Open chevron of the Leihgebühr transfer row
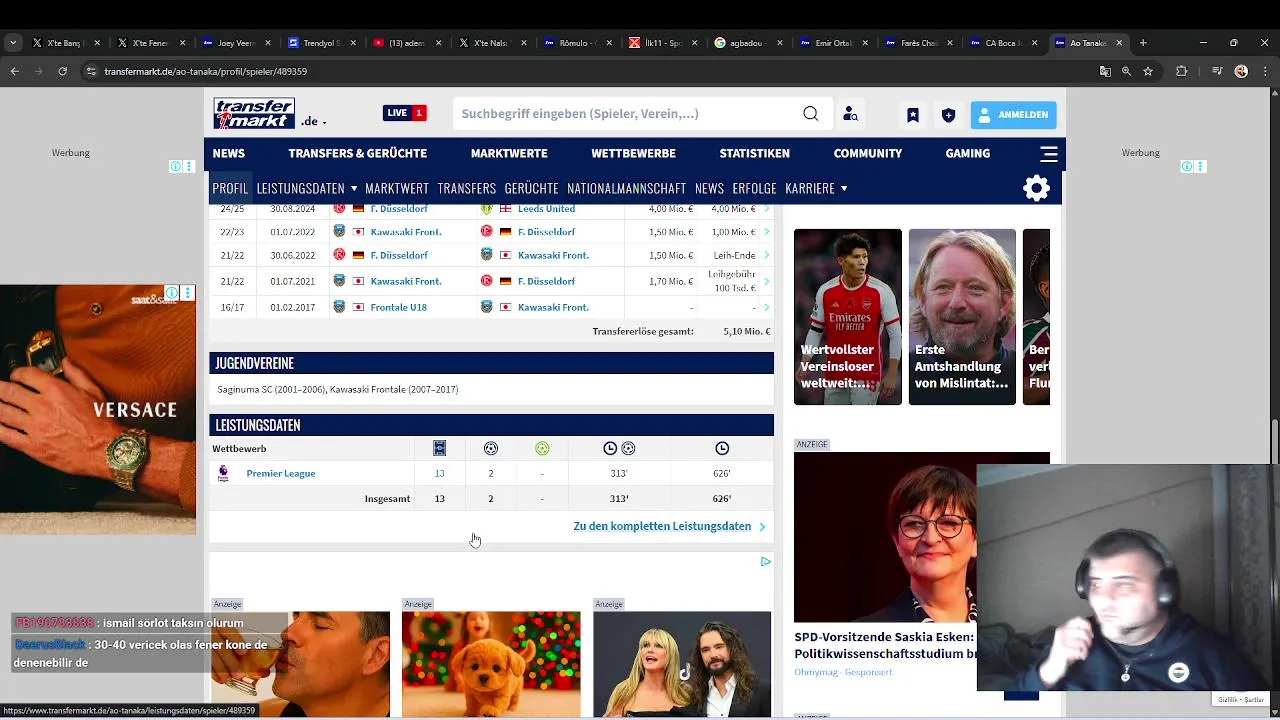Viewport: 1280px width, 720px height. point(766,281)
